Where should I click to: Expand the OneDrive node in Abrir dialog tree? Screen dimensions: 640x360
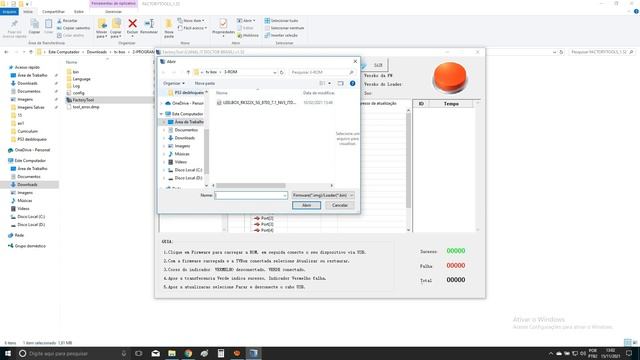(162, 103)
